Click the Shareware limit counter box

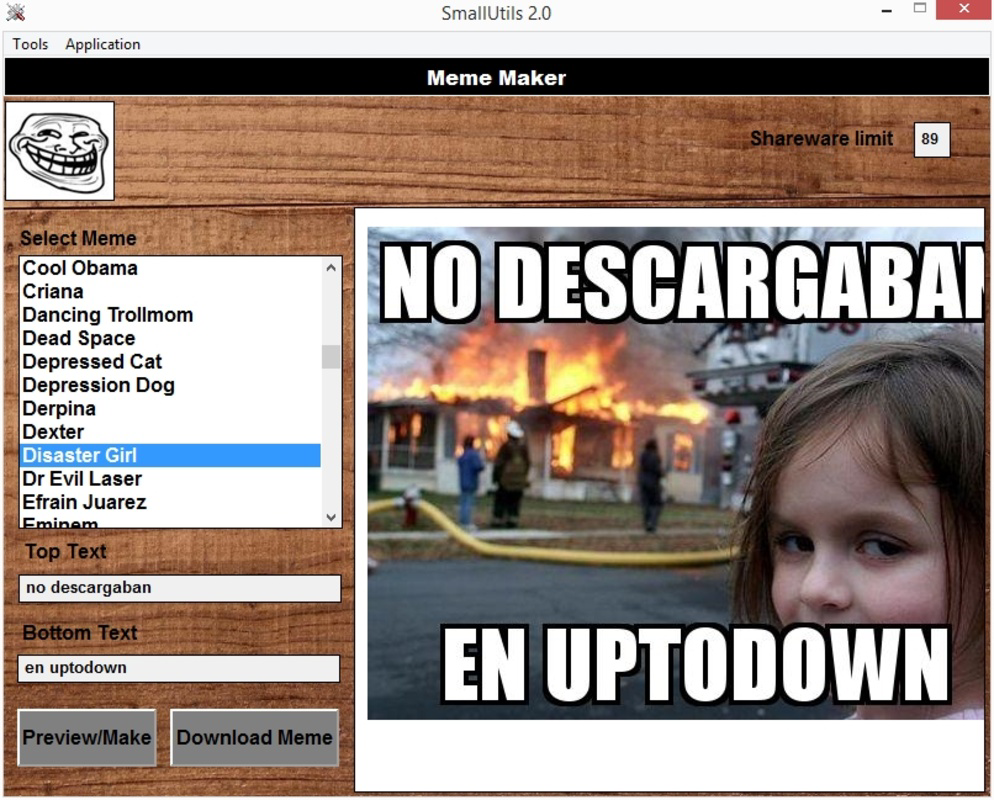coord(931,139)
